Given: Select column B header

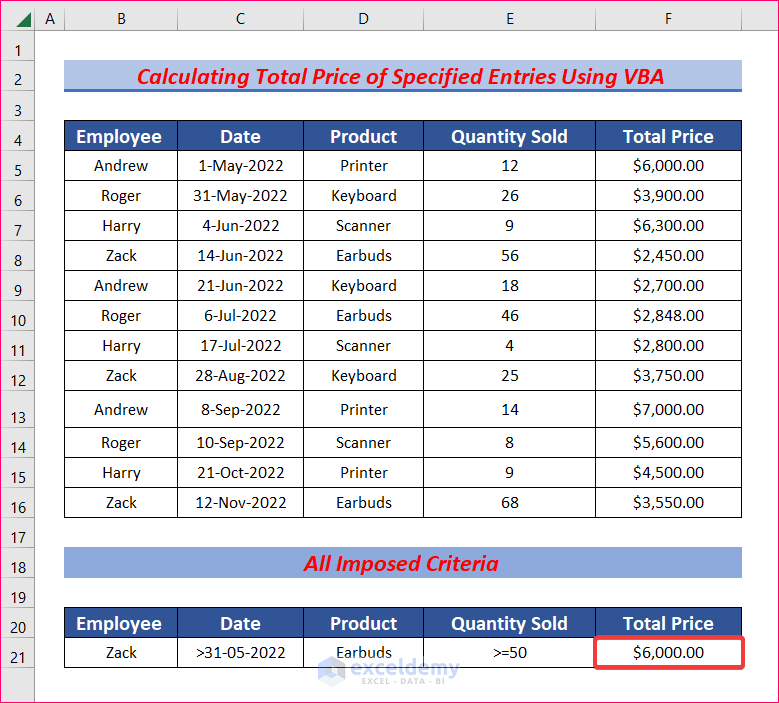Looking at the screenshot, I should (x=121, y=19).
